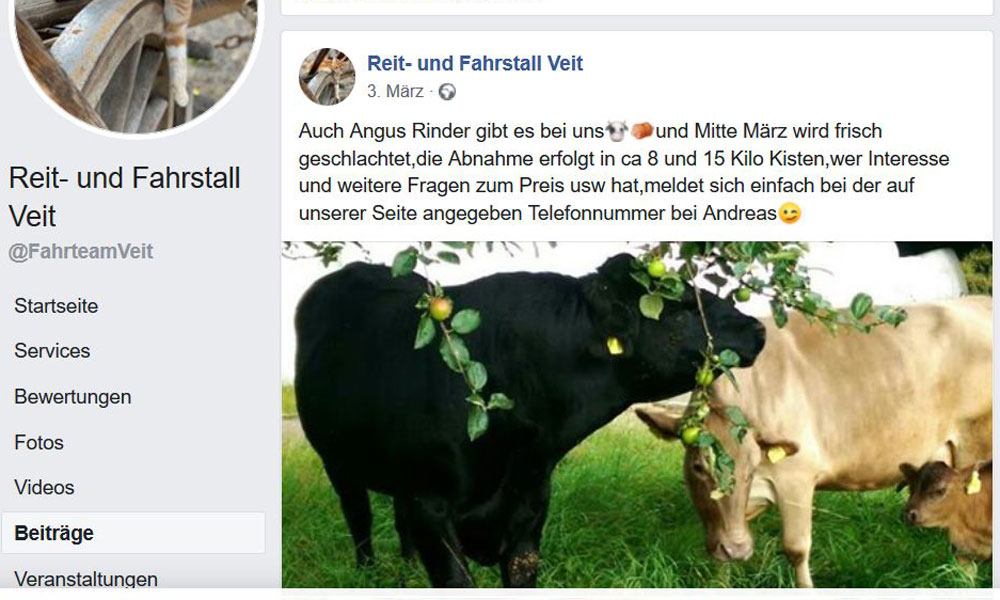
Task: Click the globe public-visibility icon beside the date
Action: click(x=447, y=92)
